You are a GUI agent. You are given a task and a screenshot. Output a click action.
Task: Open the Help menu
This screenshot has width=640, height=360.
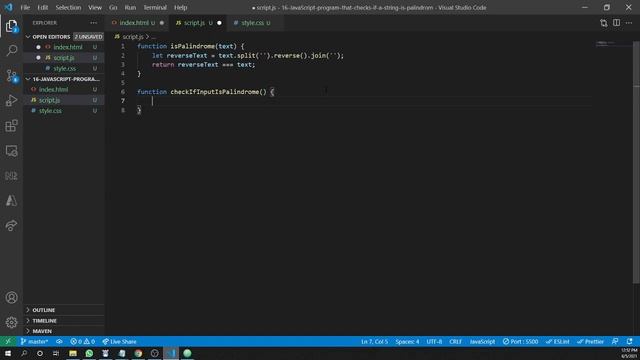pyautogui.click(x=180, y=7)
